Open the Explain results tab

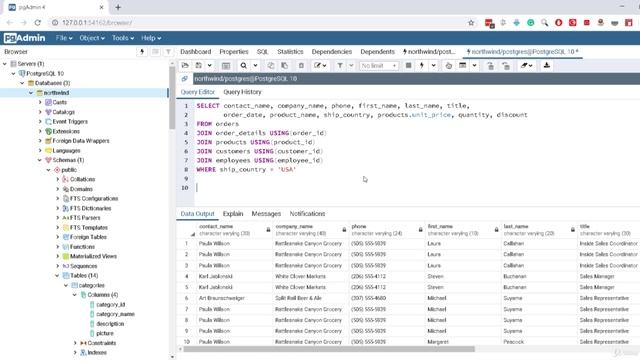click(x=233, y=214)
